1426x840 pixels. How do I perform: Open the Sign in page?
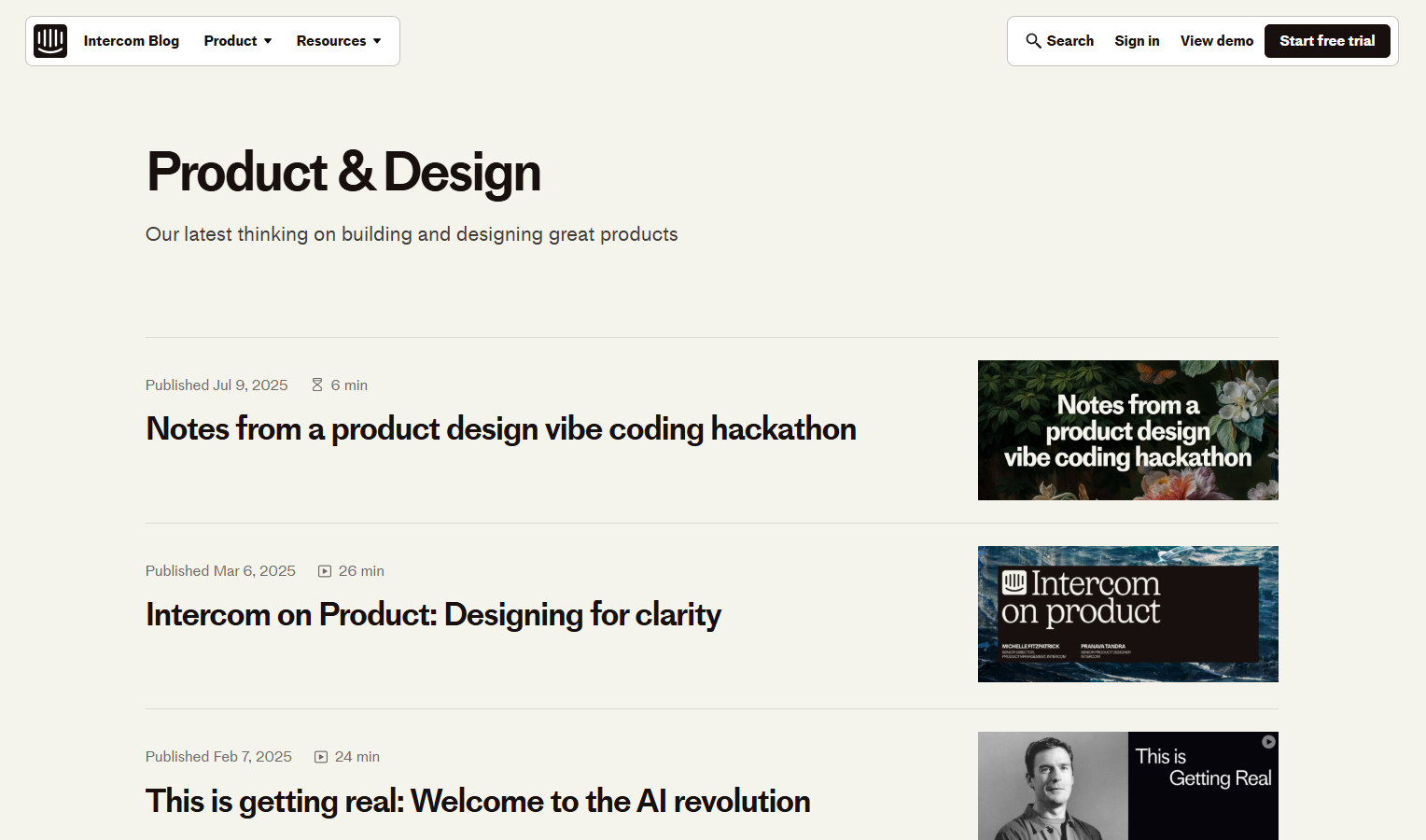tap(1137, 41)
